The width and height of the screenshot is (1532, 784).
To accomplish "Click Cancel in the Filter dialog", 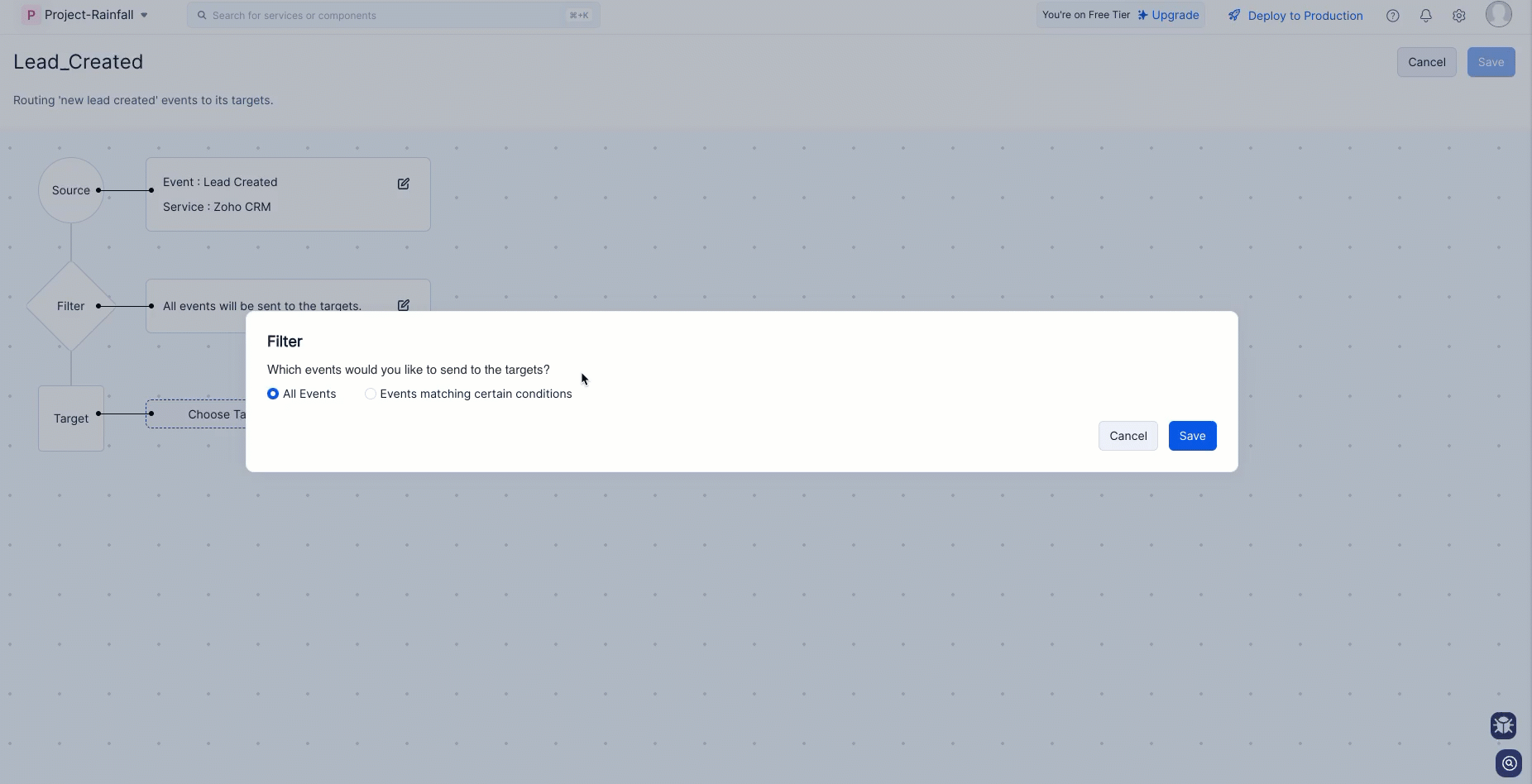I will click(x=1127, y=436).
